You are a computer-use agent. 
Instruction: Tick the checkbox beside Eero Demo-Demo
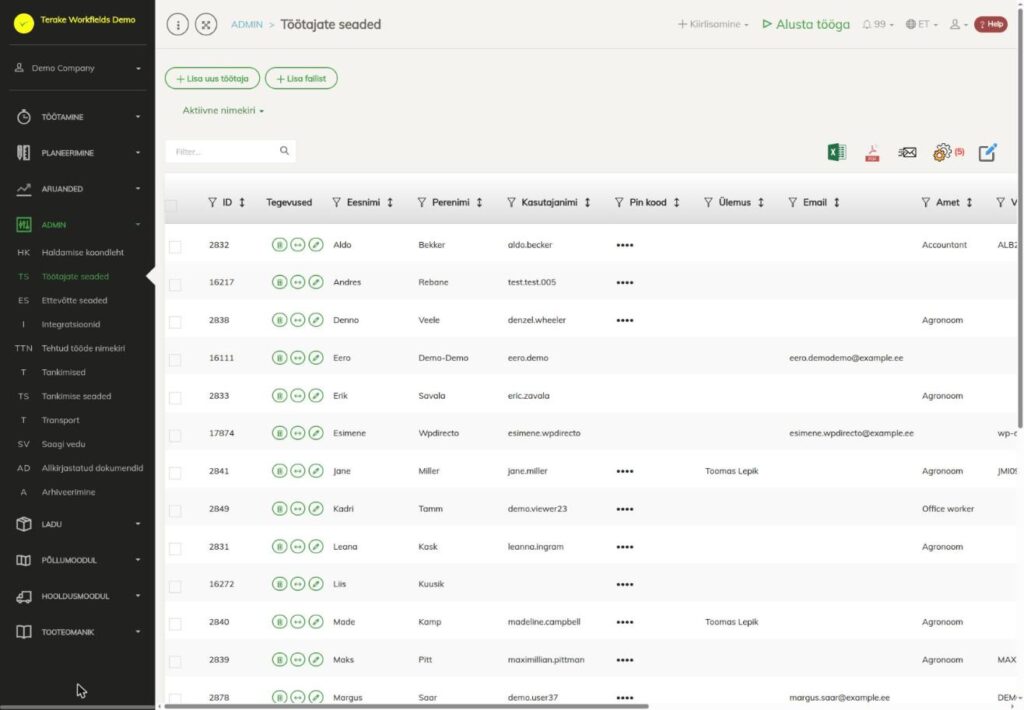pos(175,360)
